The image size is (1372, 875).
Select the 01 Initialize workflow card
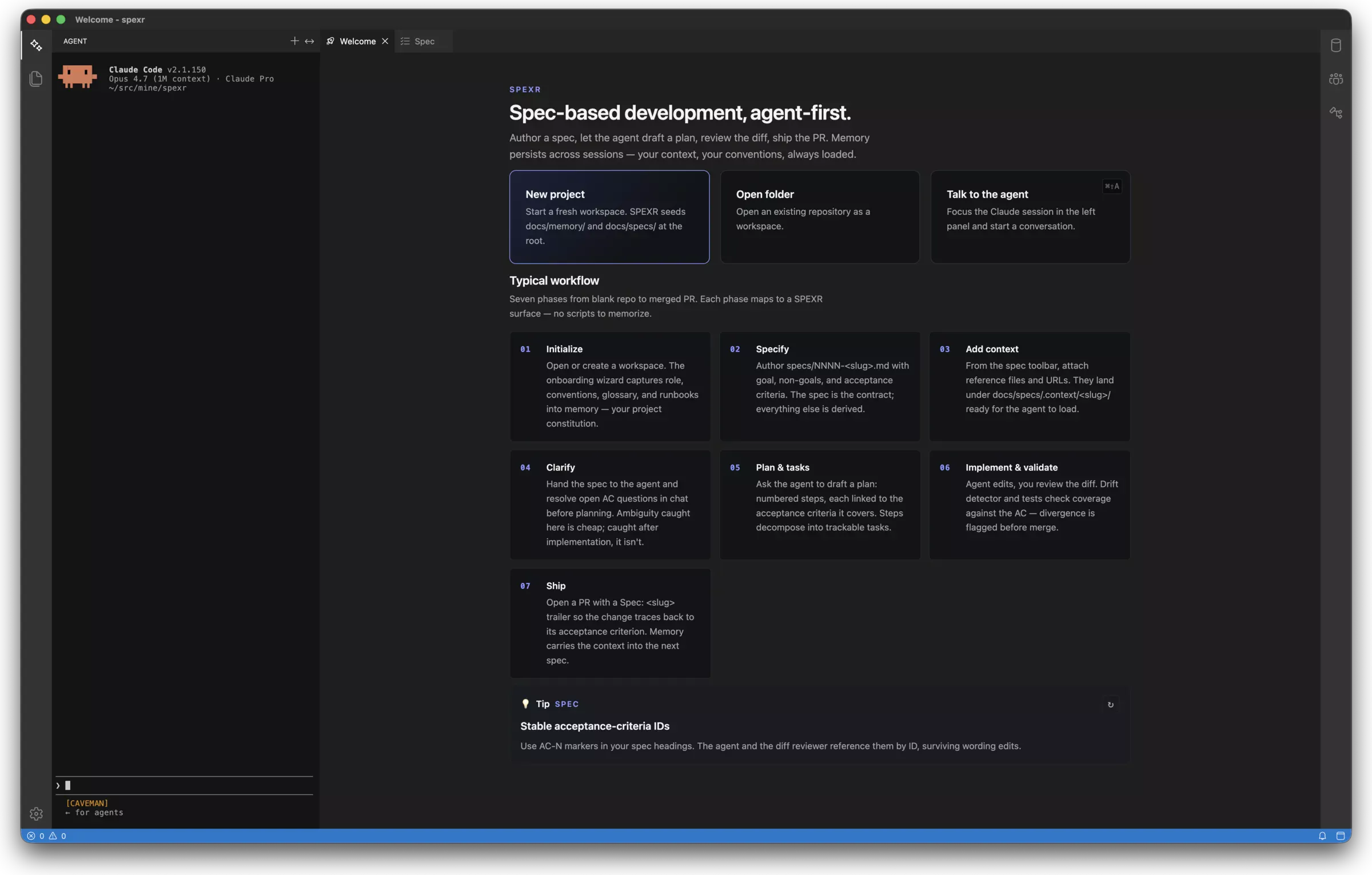[610, 386]
